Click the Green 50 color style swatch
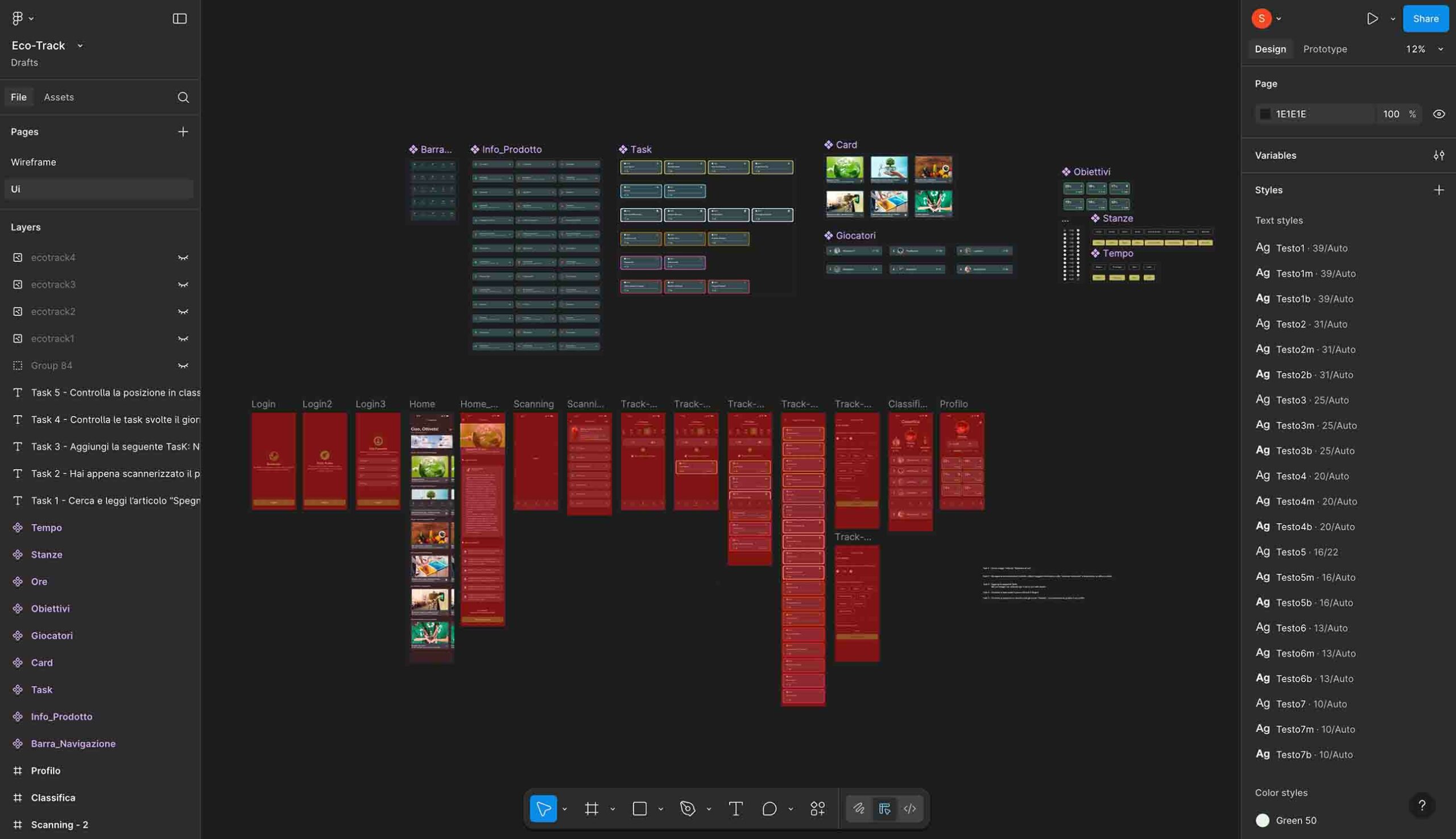This screenshot has width=1456, height=839. (x=1263, y=820)
